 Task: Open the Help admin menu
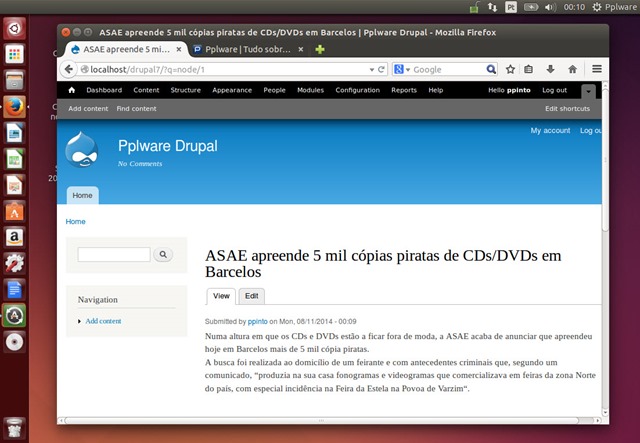436,90
